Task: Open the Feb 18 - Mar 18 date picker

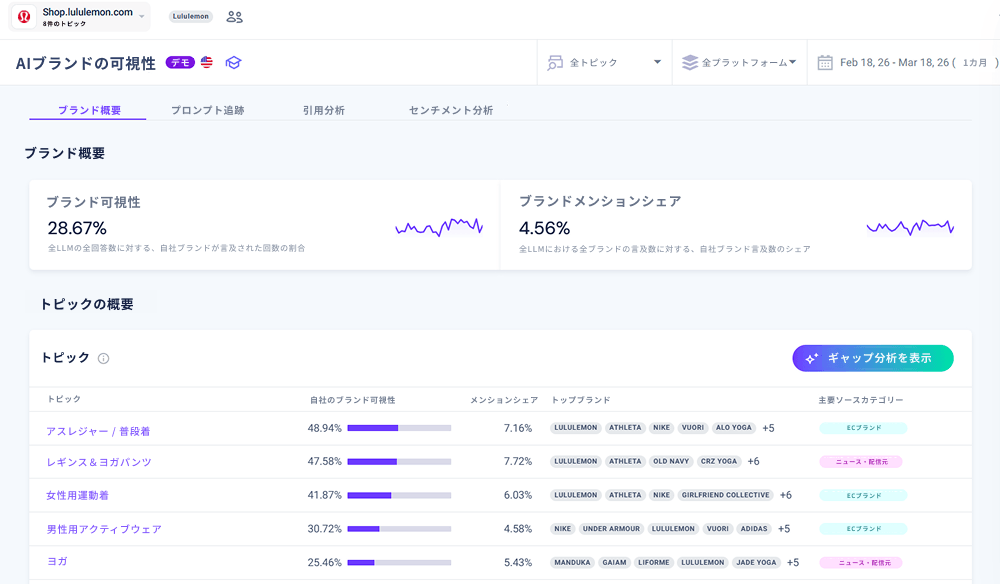Action: click(908, 62)
